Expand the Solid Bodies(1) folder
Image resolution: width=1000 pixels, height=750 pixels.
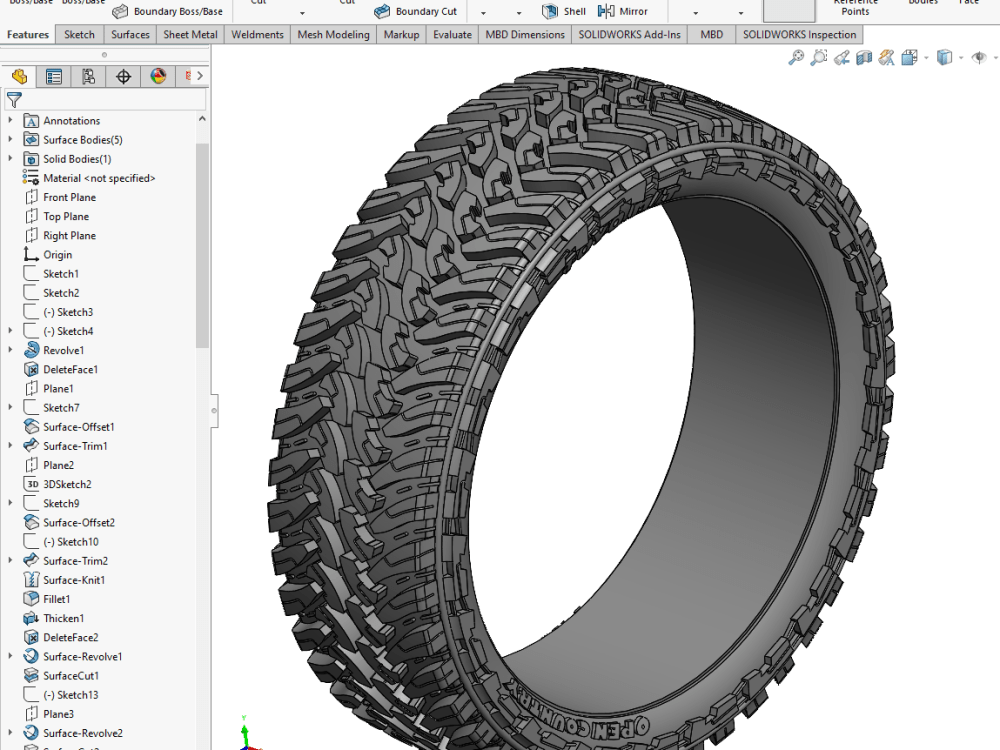(8, 158)
